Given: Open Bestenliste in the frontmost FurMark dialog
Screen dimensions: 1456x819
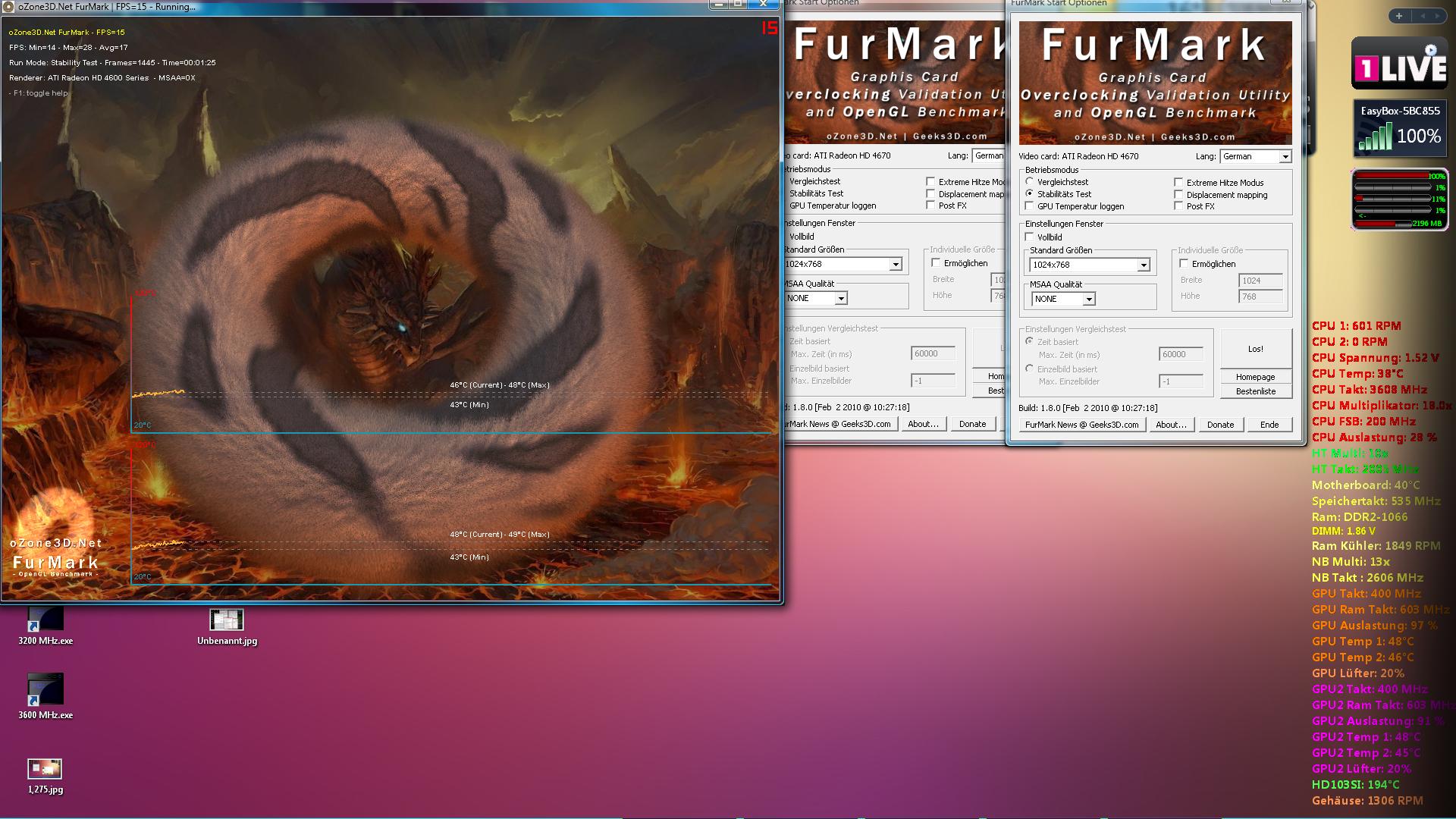Looking at the screenshot, I should tap(1255, 391).
